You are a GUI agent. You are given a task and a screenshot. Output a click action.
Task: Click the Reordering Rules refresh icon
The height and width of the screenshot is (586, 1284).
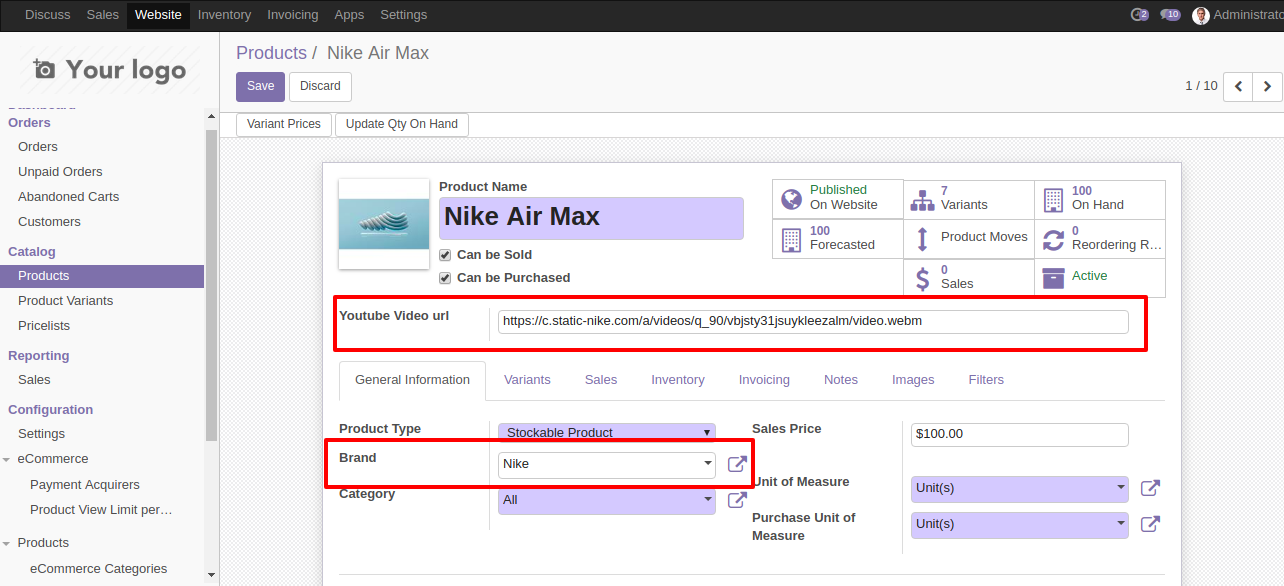coord(1053,238)
